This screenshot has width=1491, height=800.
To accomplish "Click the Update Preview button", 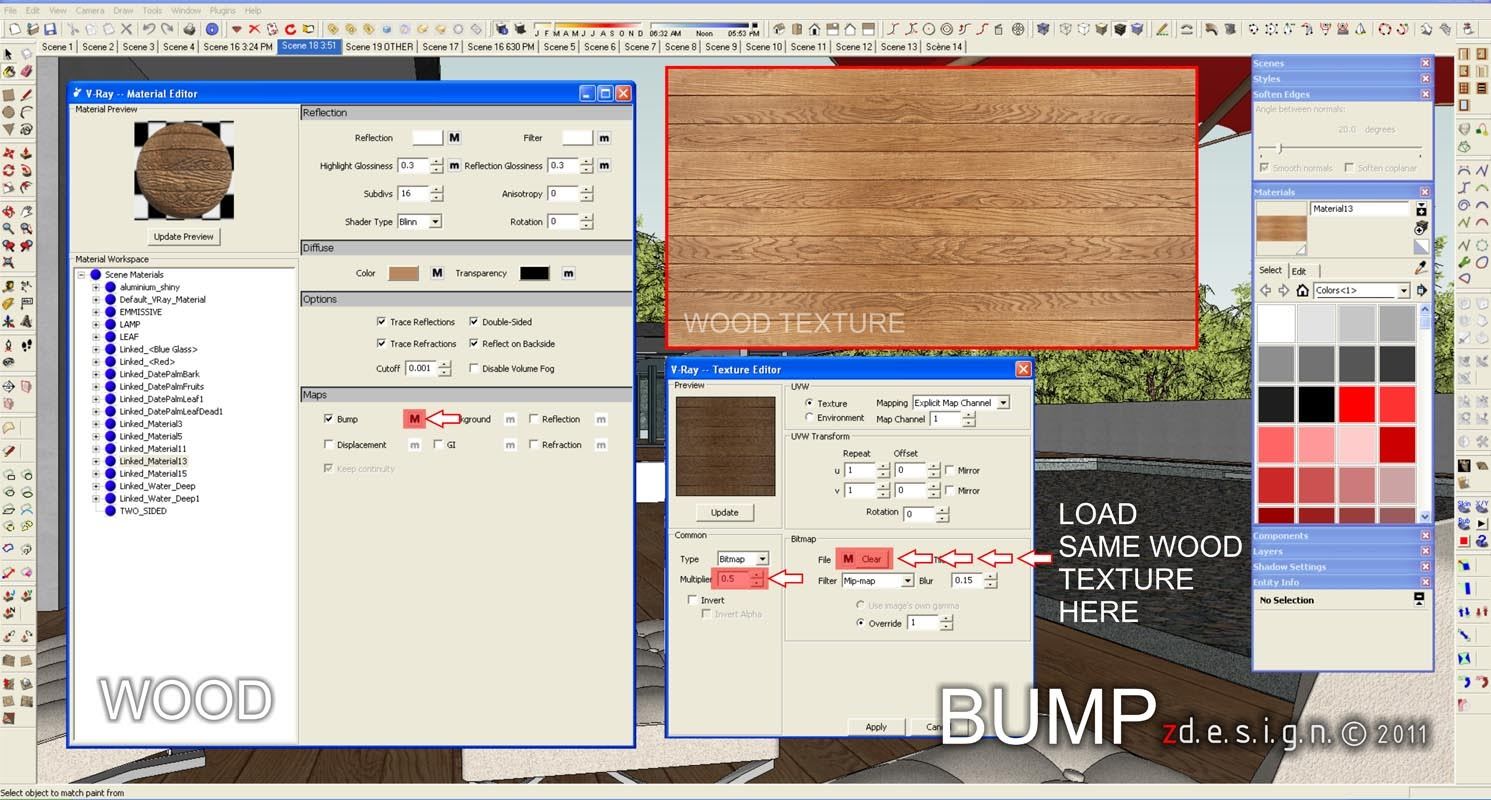I will 184,237.
